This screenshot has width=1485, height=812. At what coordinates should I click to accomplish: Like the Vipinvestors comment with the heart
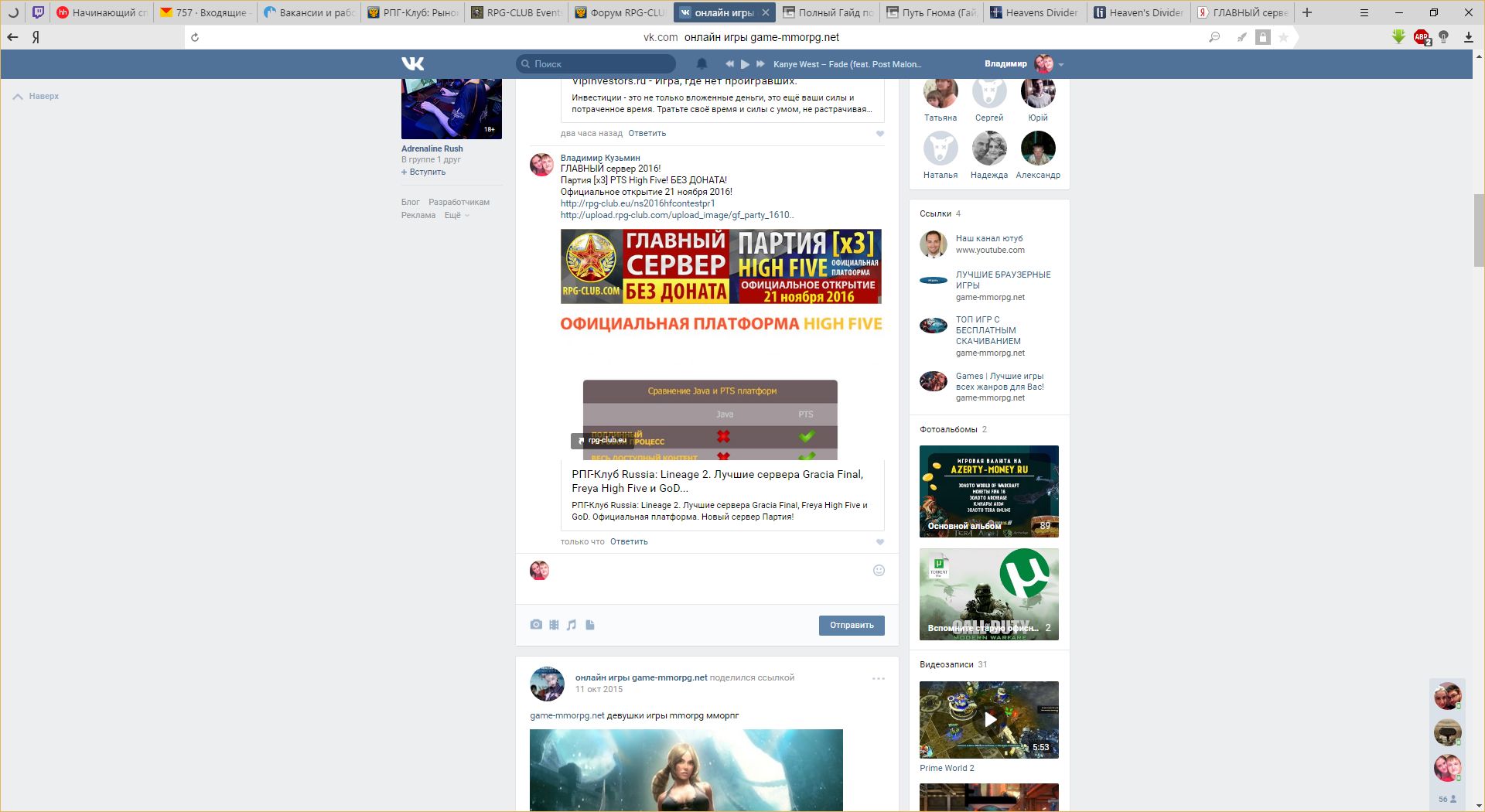click(879, 134)
